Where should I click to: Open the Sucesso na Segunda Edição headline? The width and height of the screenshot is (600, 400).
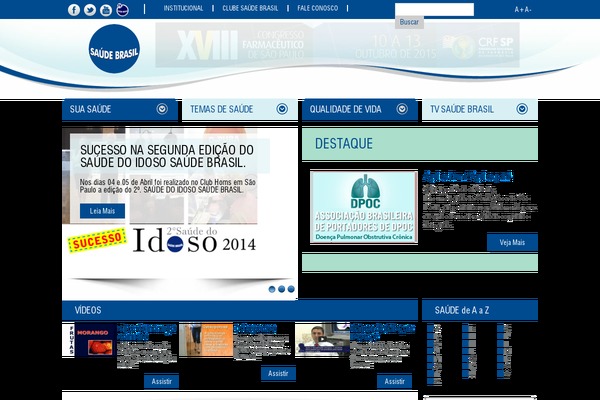pyautogui.click(x=167, y=156)
